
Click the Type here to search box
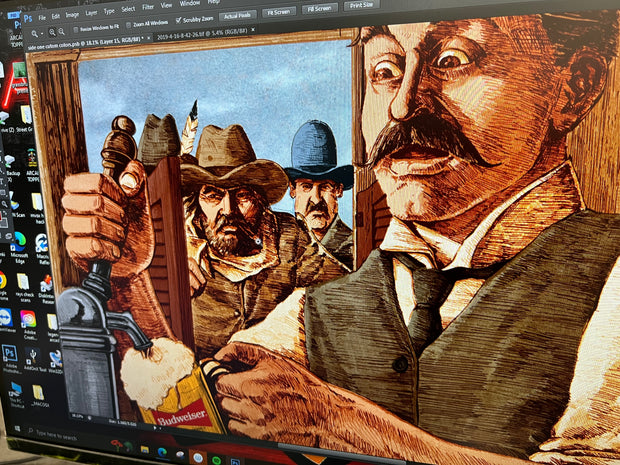[55, 436]
